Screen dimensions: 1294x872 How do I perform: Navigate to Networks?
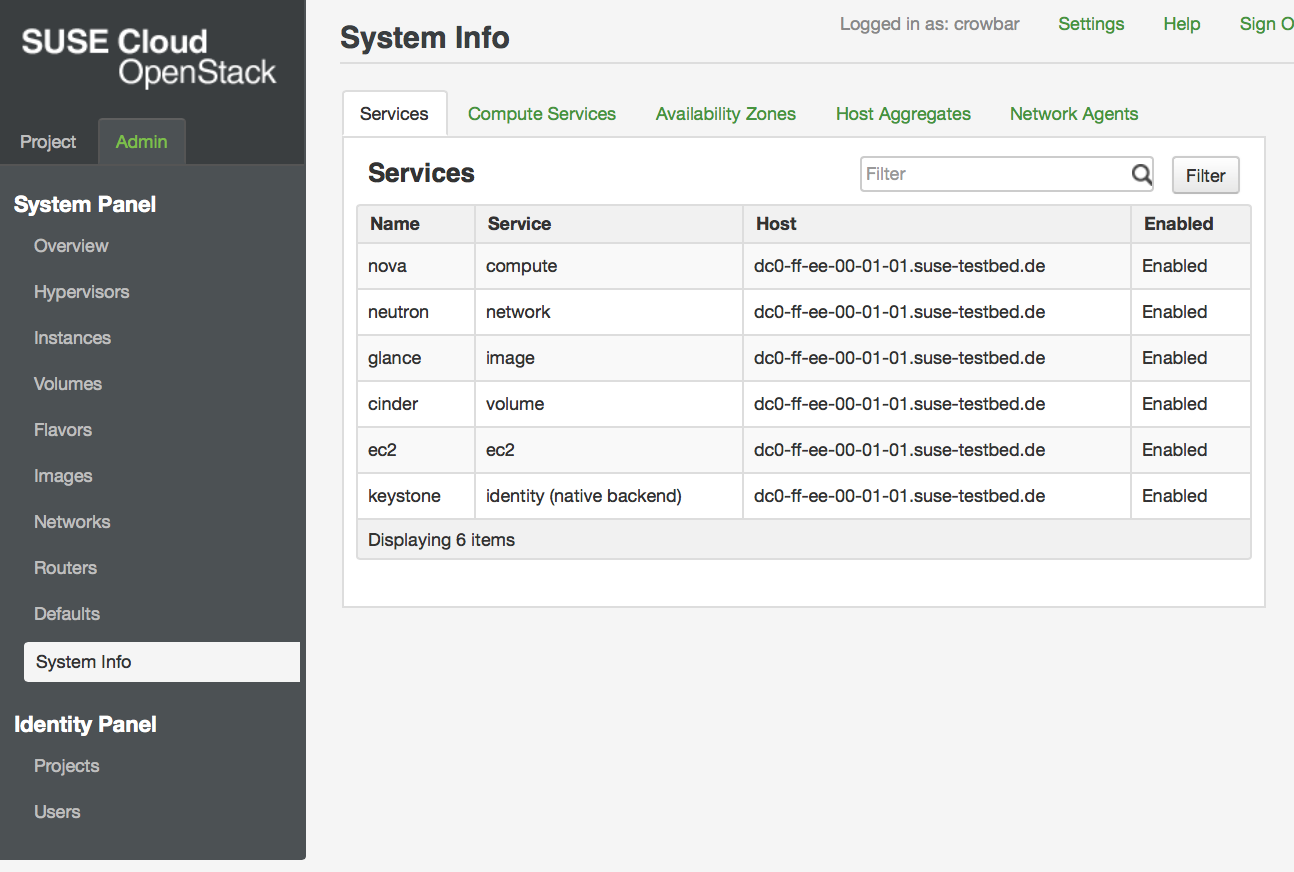(72, 522)
